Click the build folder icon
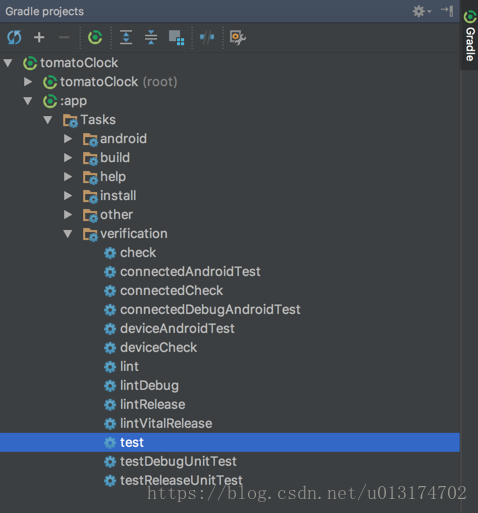478x513 pixels. 90,158
